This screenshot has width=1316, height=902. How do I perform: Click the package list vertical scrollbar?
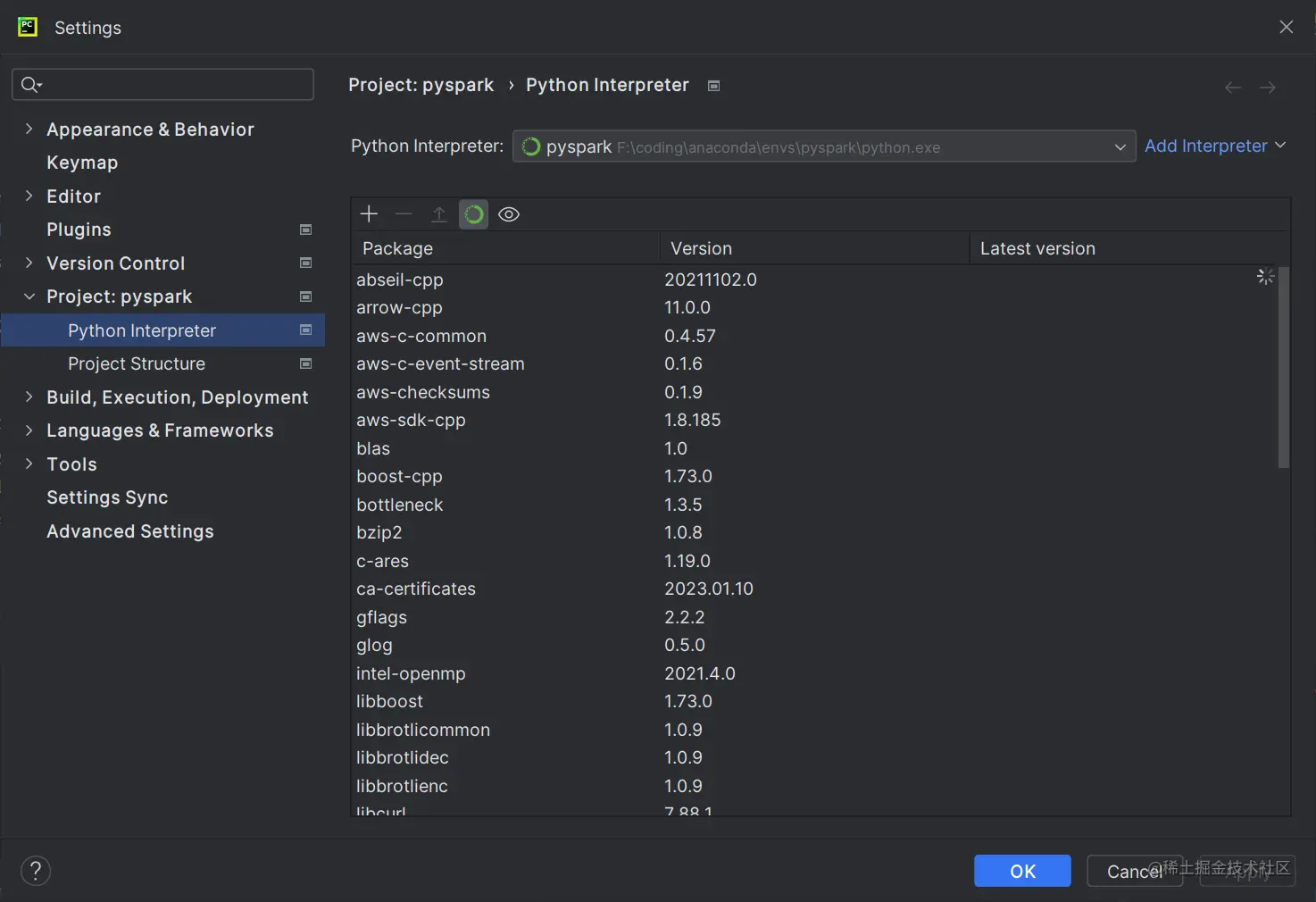pos(1284,367)
